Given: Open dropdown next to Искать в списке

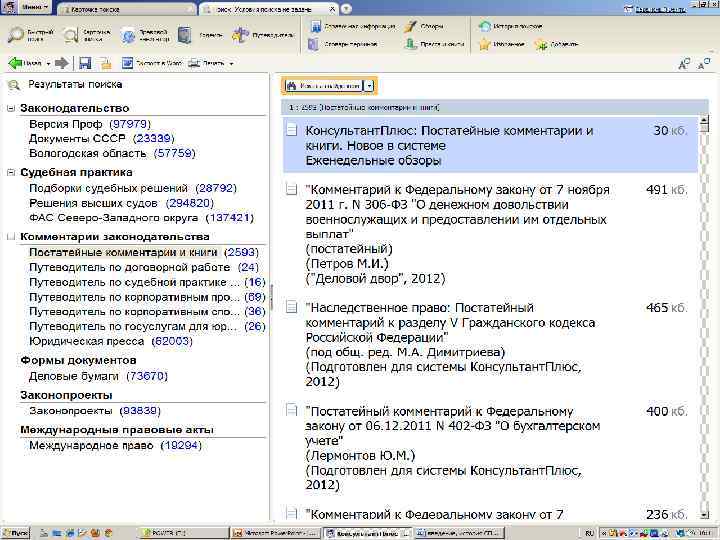Looking at the screenshot, I should tap(370, 86).
